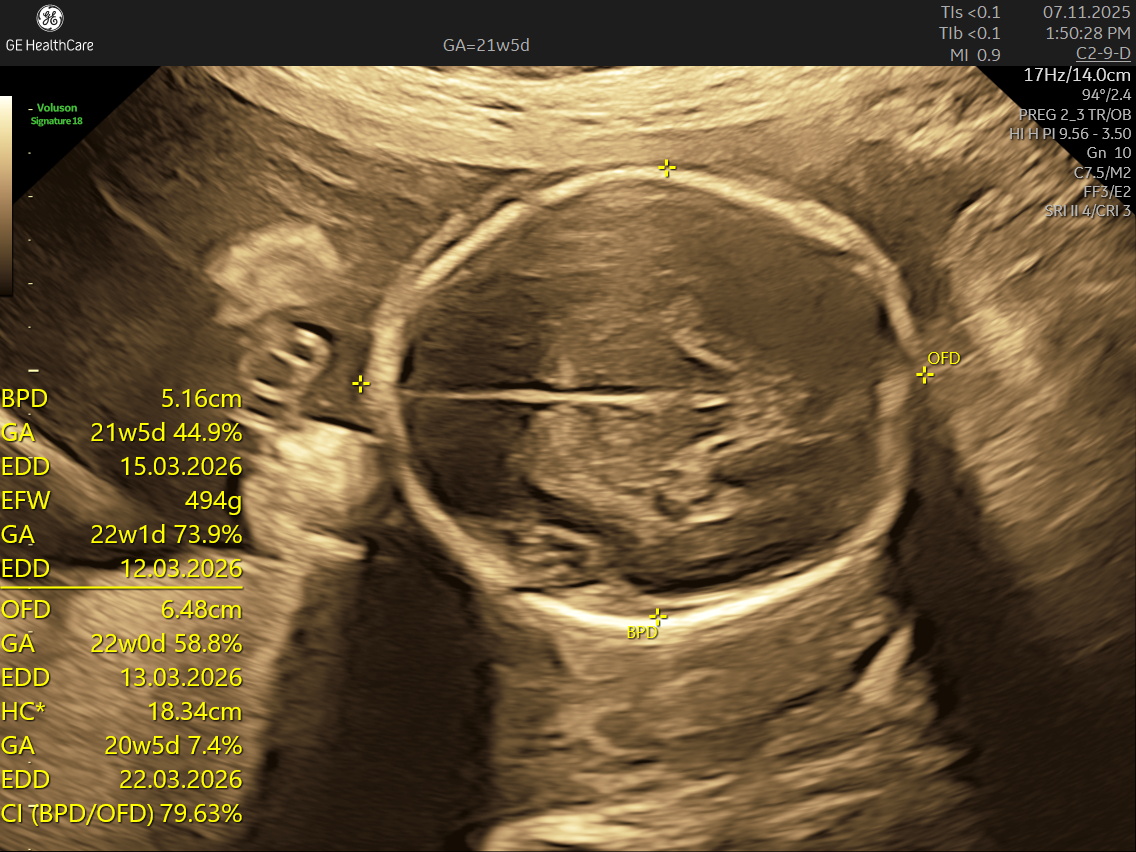Click the GE HealthCare logo
The image size is (1136, 852).
click(49, 28)
